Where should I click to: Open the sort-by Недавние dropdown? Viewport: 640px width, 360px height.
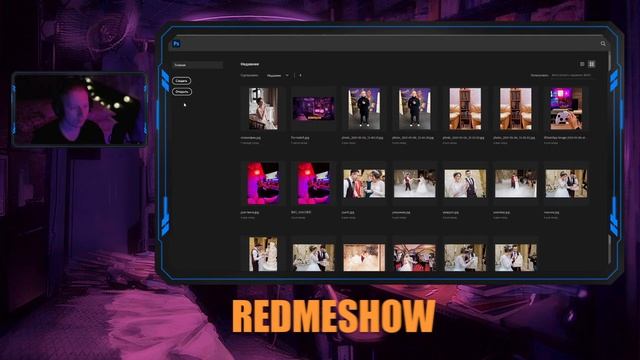pos(278,76)
